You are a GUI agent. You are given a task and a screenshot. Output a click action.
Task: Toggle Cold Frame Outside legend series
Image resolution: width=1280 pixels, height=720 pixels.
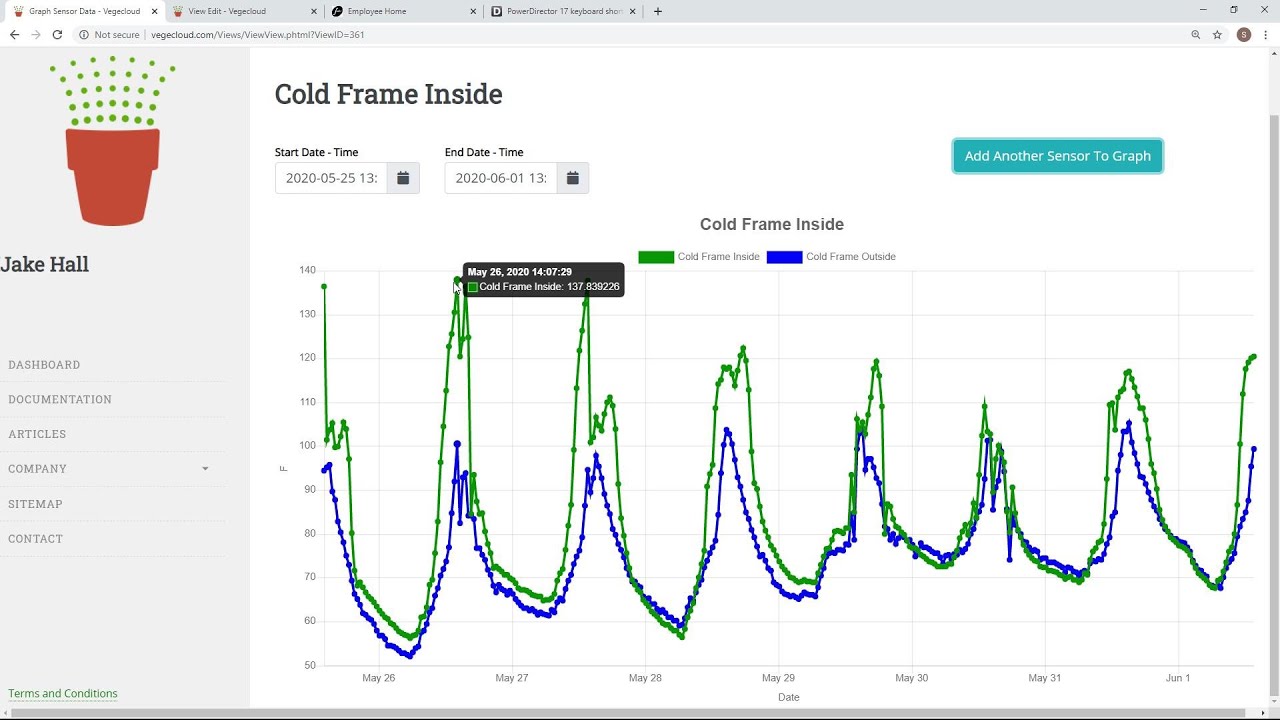click(831, 257)
